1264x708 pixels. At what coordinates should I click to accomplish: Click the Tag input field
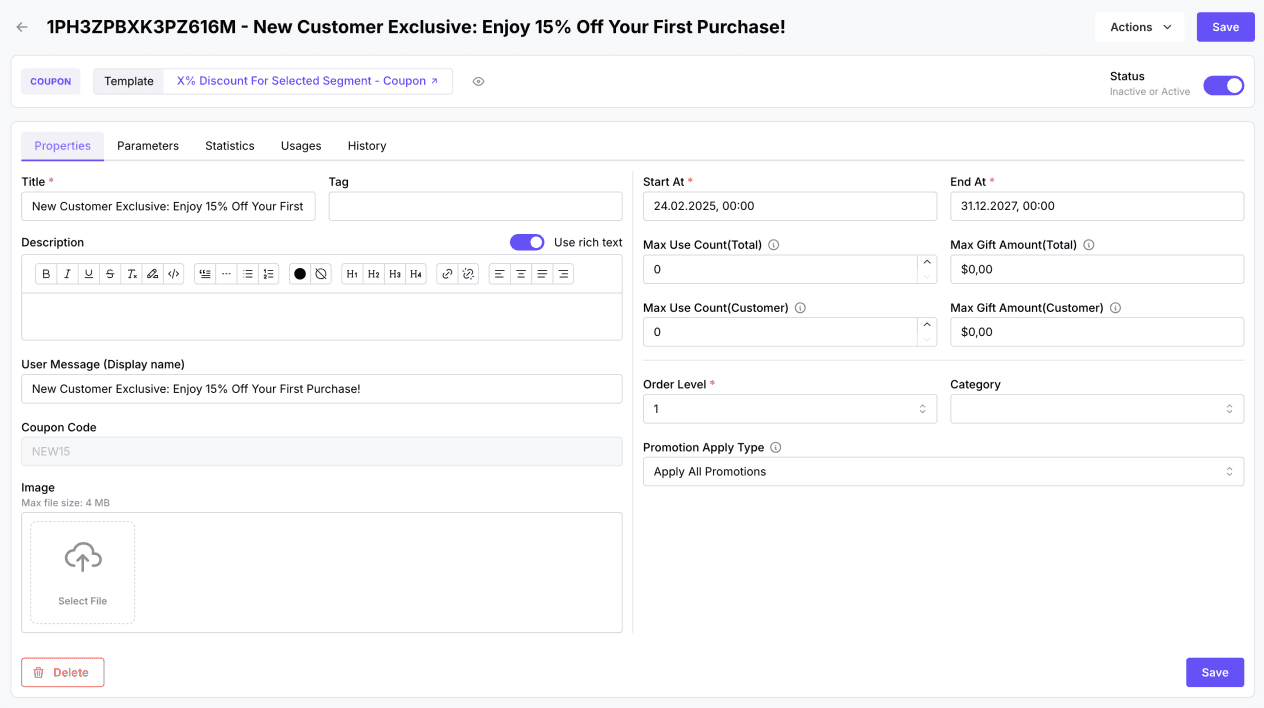pos(475,206)
